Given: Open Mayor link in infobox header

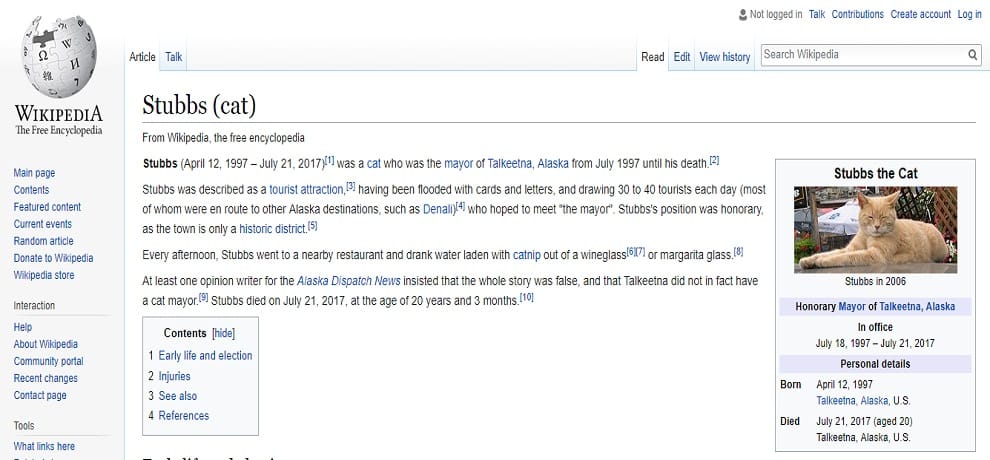Looking at the screenshot, I should click(852, 307).
